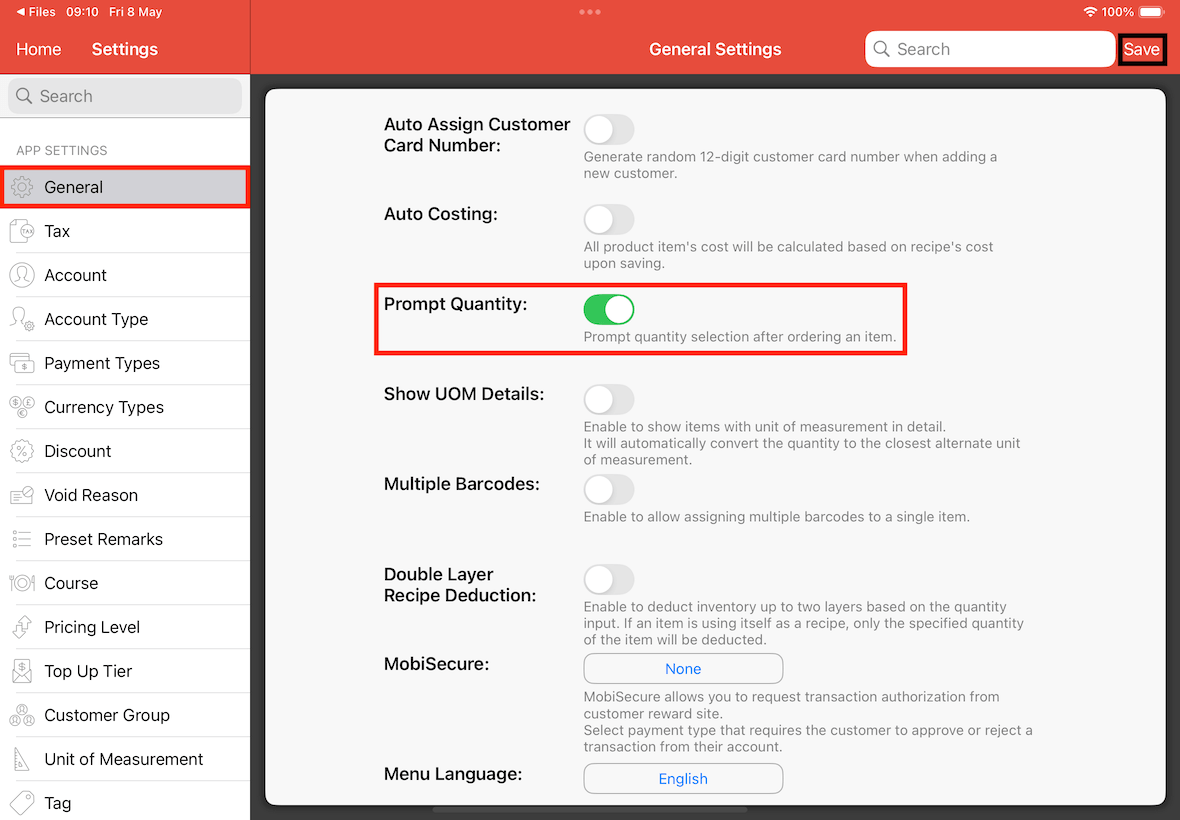This screenshot has height=820, width=1180.
Task: Tap the battery status icon
Action: click(x=1151, y=12)
